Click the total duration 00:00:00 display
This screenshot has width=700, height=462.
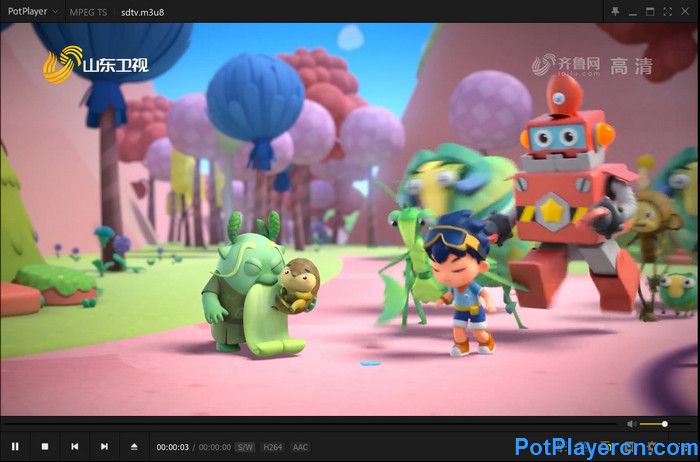tap(215, 447)
